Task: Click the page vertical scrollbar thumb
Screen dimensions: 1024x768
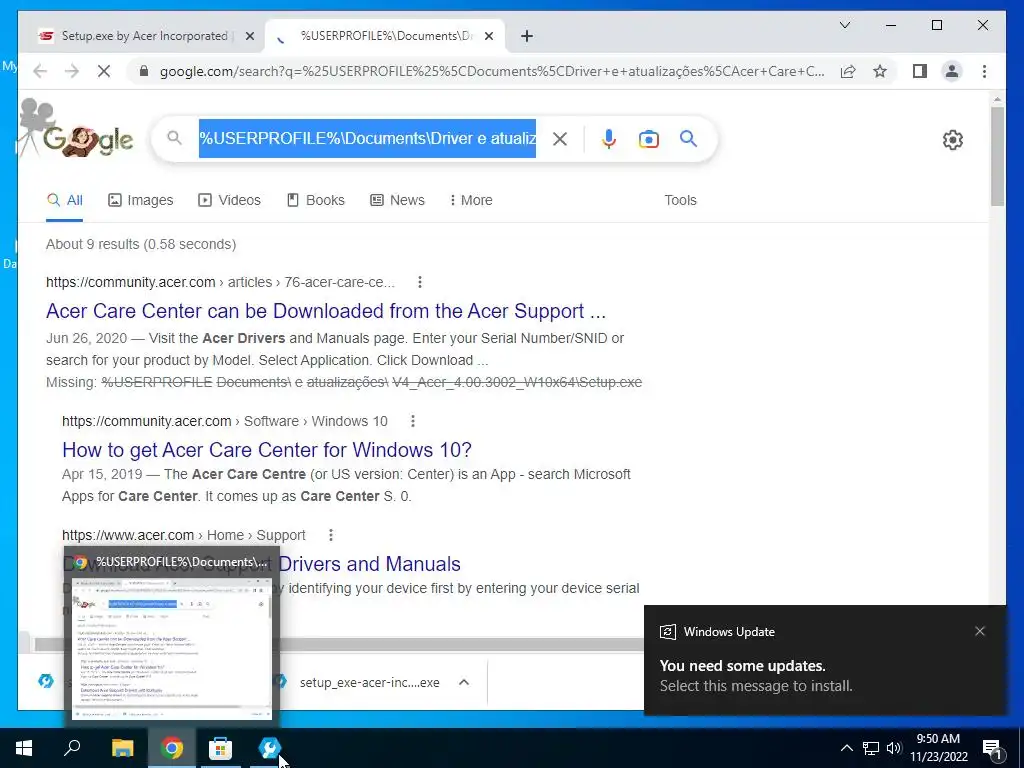Action: pos(997,156)
